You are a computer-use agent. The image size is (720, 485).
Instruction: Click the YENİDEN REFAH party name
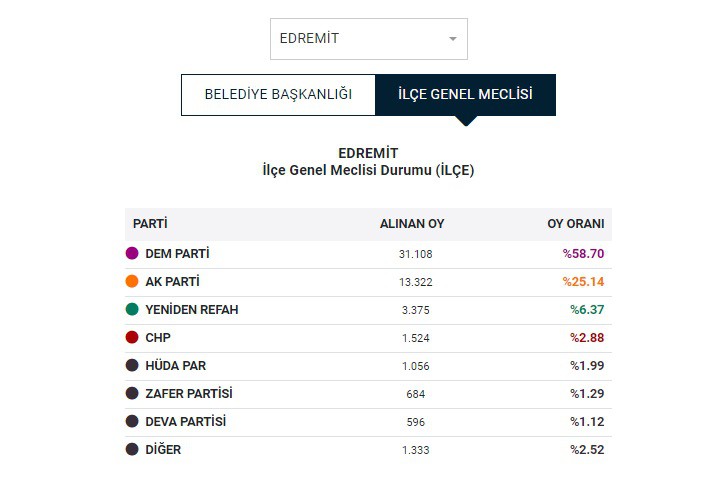coord(192,310)
